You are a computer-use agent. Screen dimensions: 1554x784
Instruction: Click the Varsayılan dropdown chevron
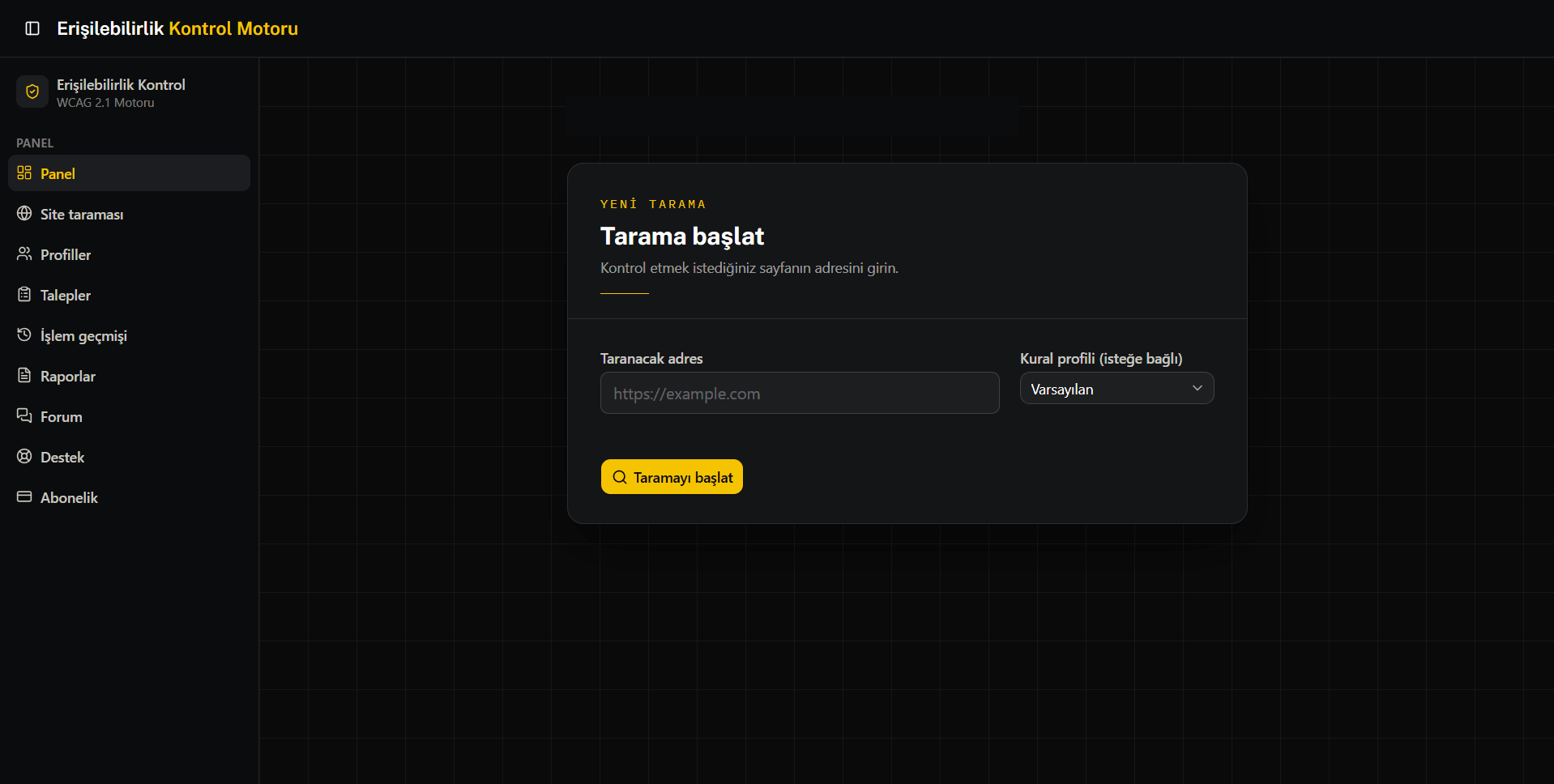[1197, 389]
